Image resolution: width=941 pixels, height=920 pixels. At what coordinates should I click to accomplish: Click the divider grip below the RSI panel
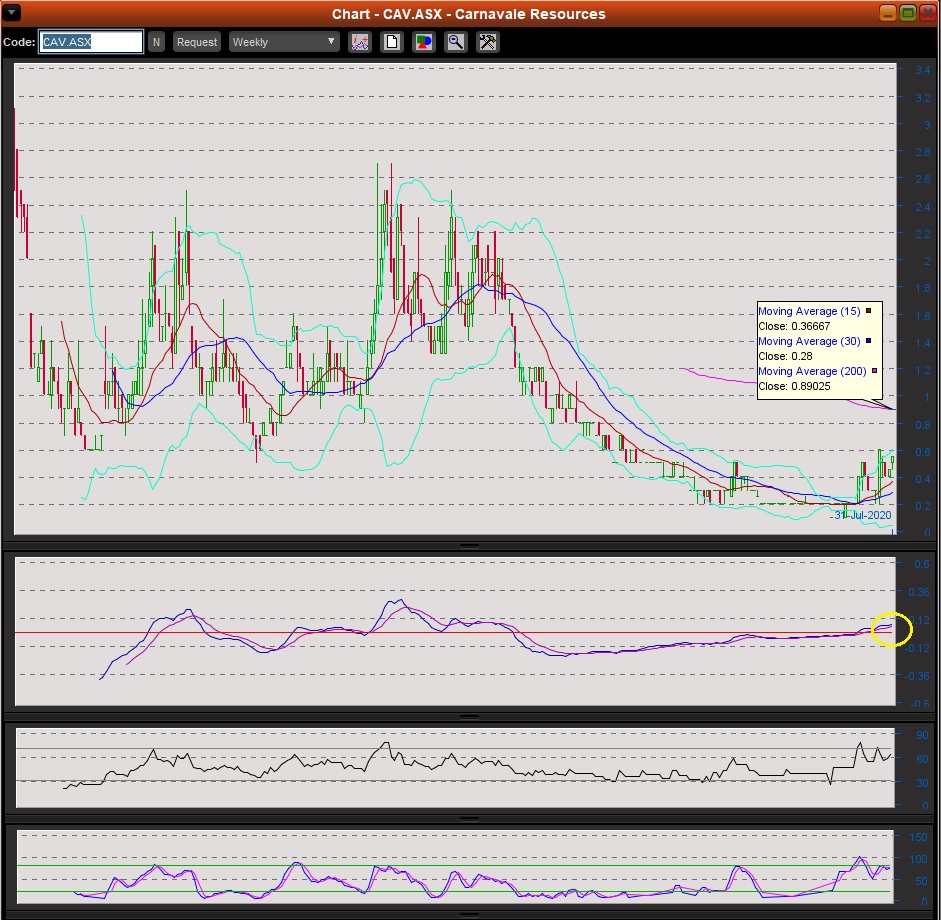click(469, 818)
